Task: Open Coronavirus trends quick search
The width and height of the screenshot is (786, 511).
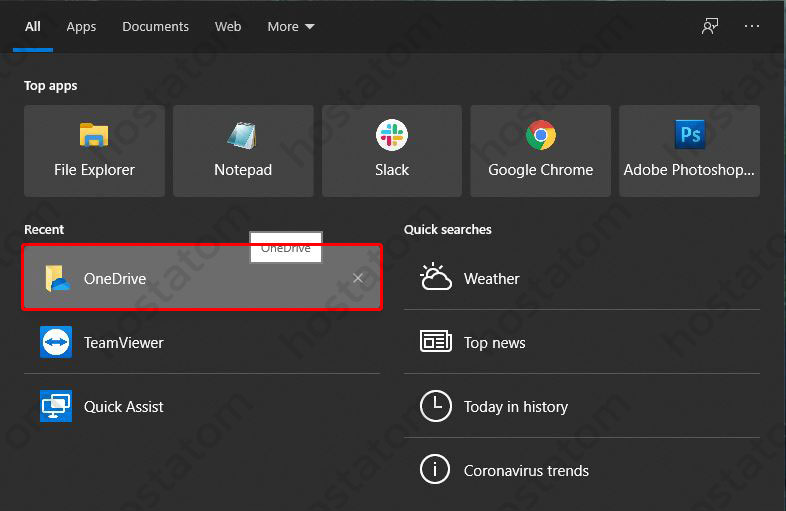Action: pos(526,470)
